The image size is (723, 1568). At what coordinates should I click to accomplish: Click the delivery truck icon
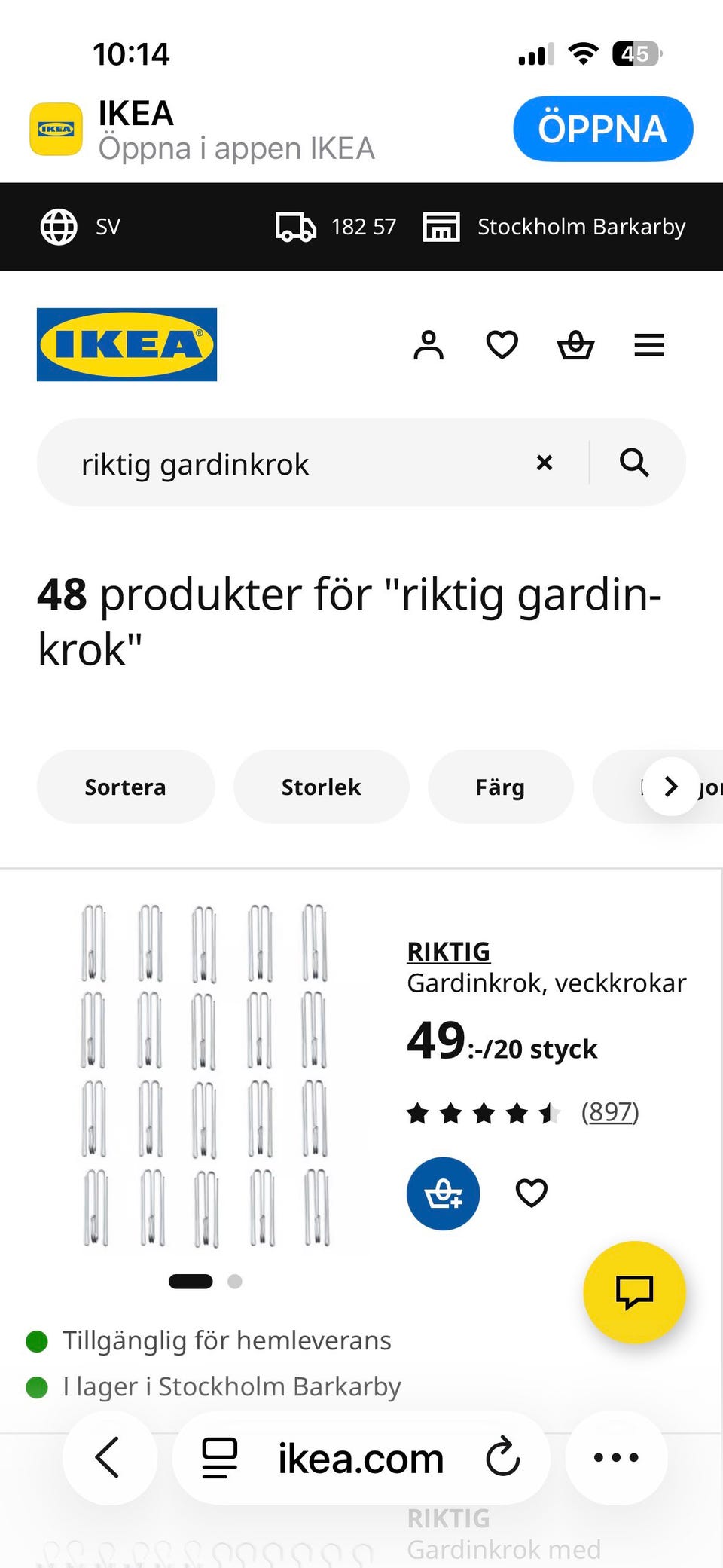[295, 226]
